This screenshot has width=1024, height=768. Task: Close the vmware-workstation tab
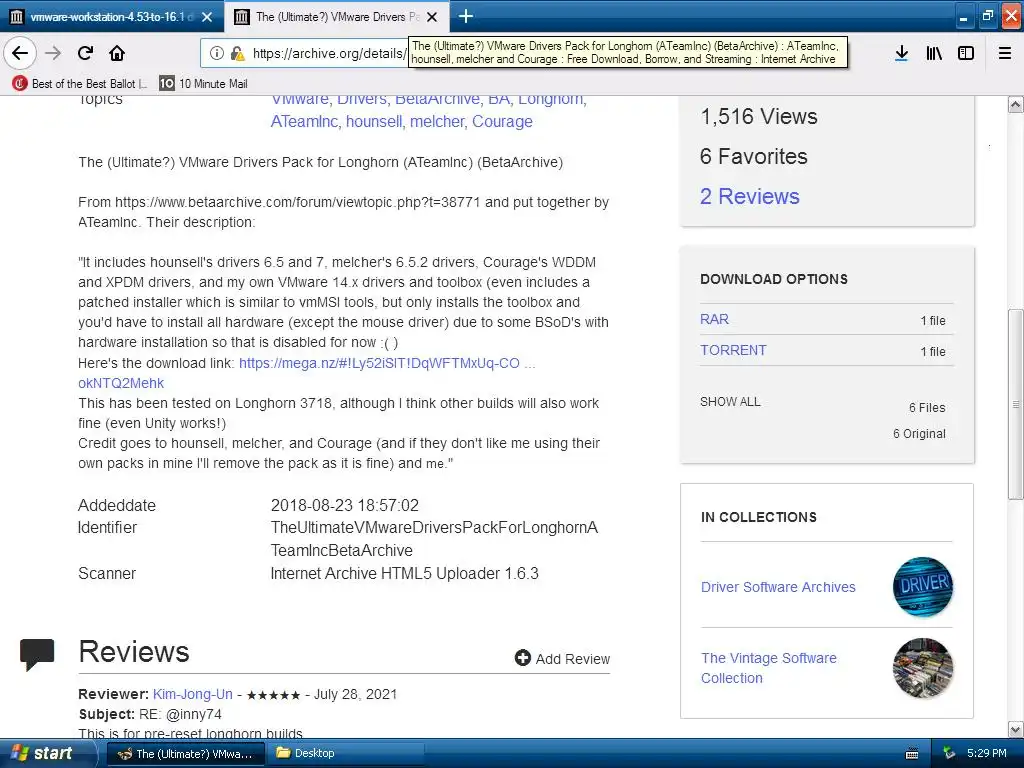point(207,17)
